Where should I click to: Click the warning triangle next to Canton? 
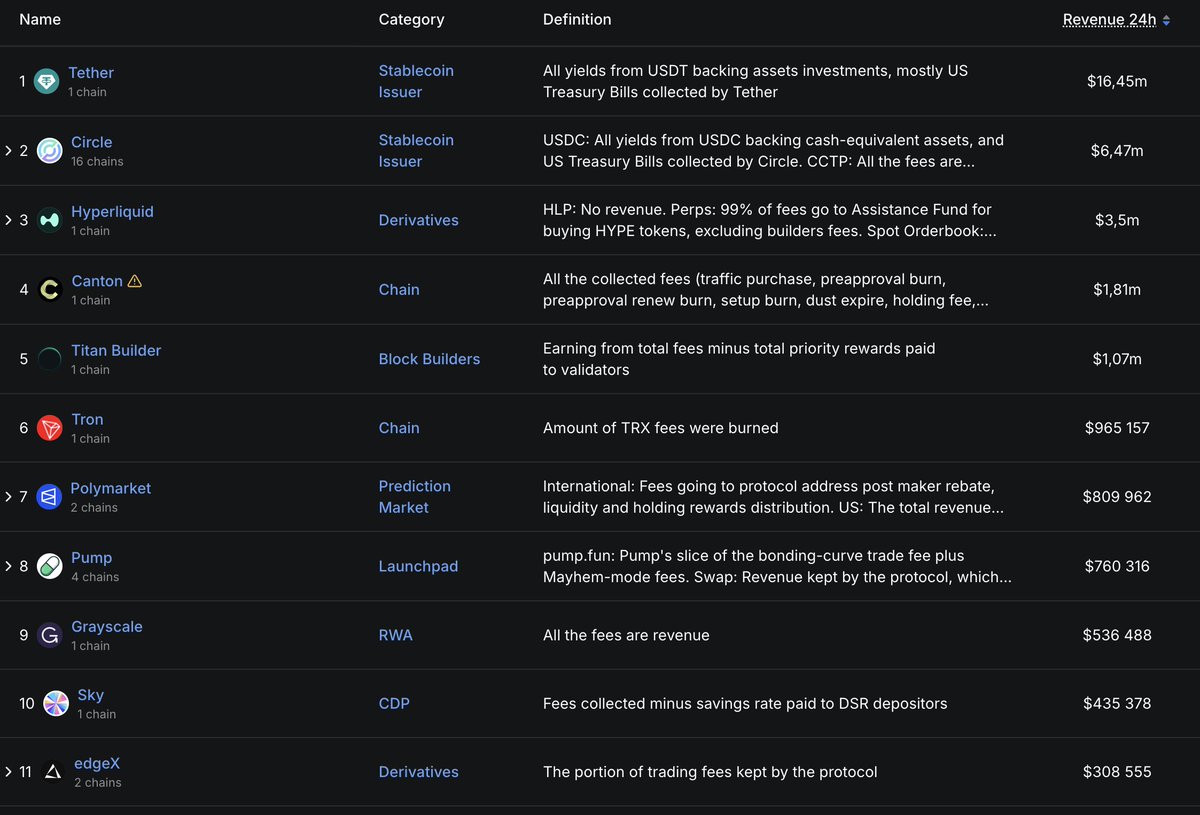coord(135,281)
